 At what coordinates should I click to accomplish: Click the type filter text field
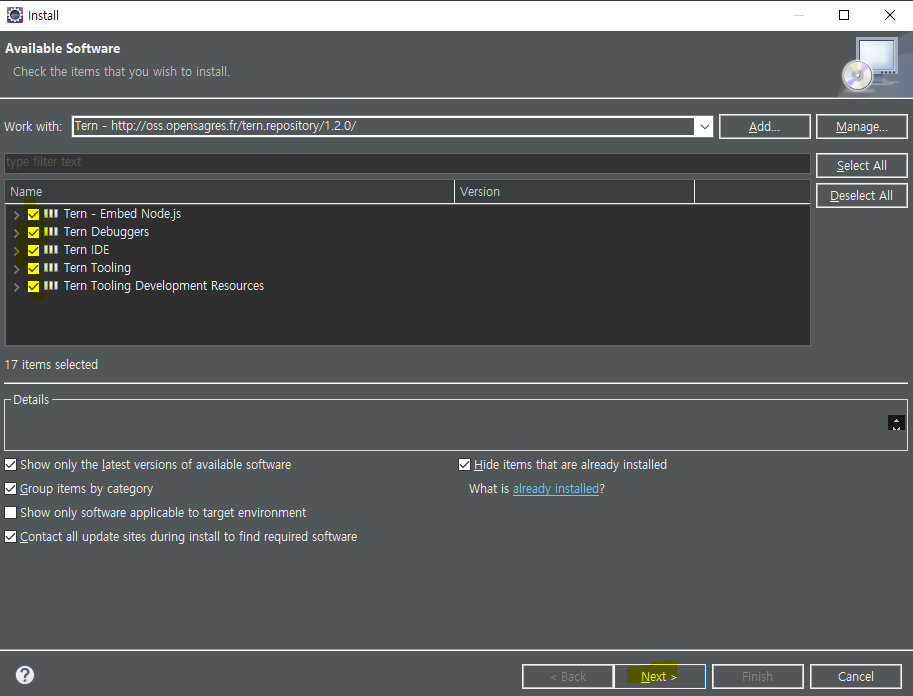(407, 162)
